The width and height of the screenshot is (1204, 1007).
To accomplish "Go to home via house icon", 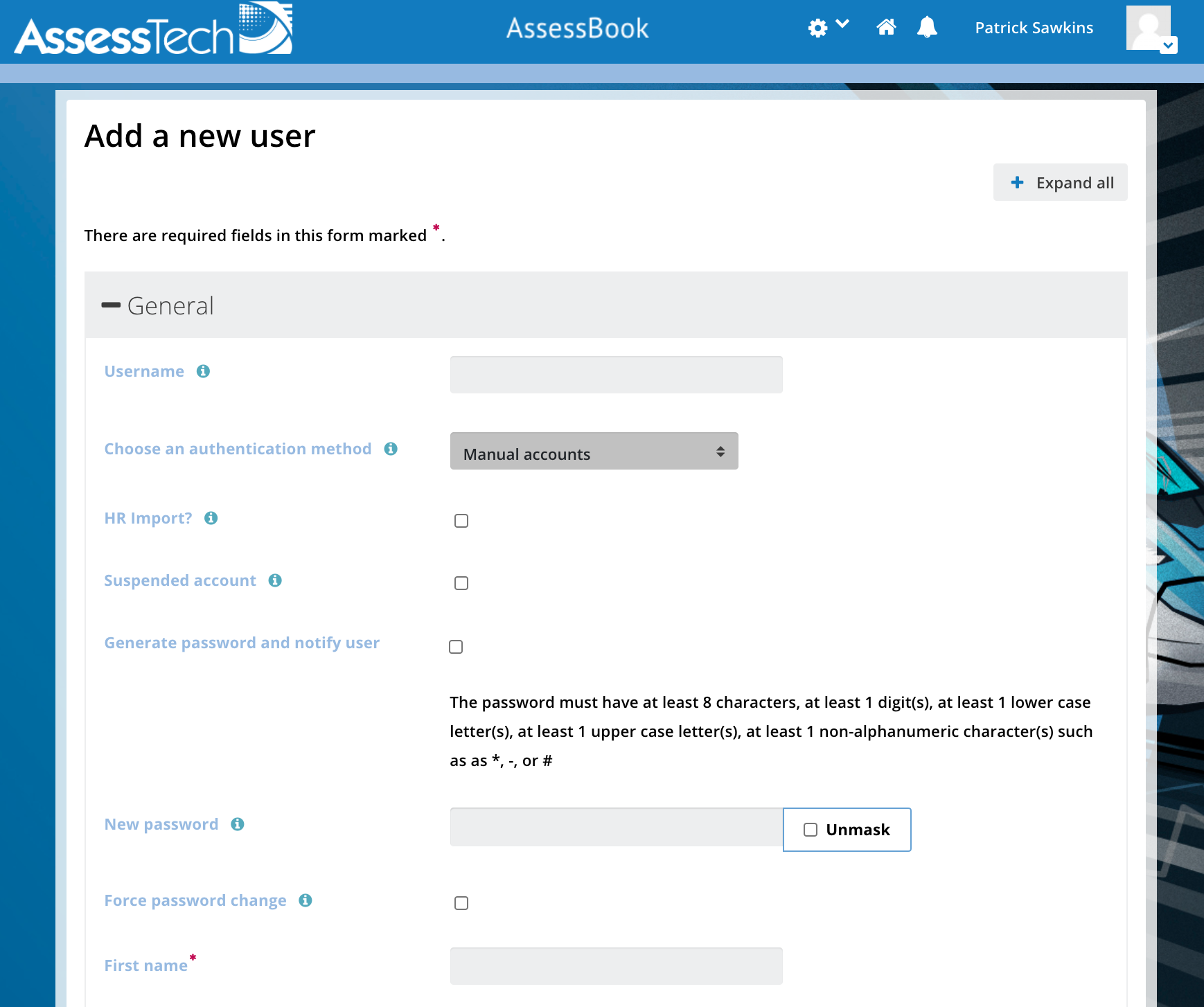I will (886, 28).
